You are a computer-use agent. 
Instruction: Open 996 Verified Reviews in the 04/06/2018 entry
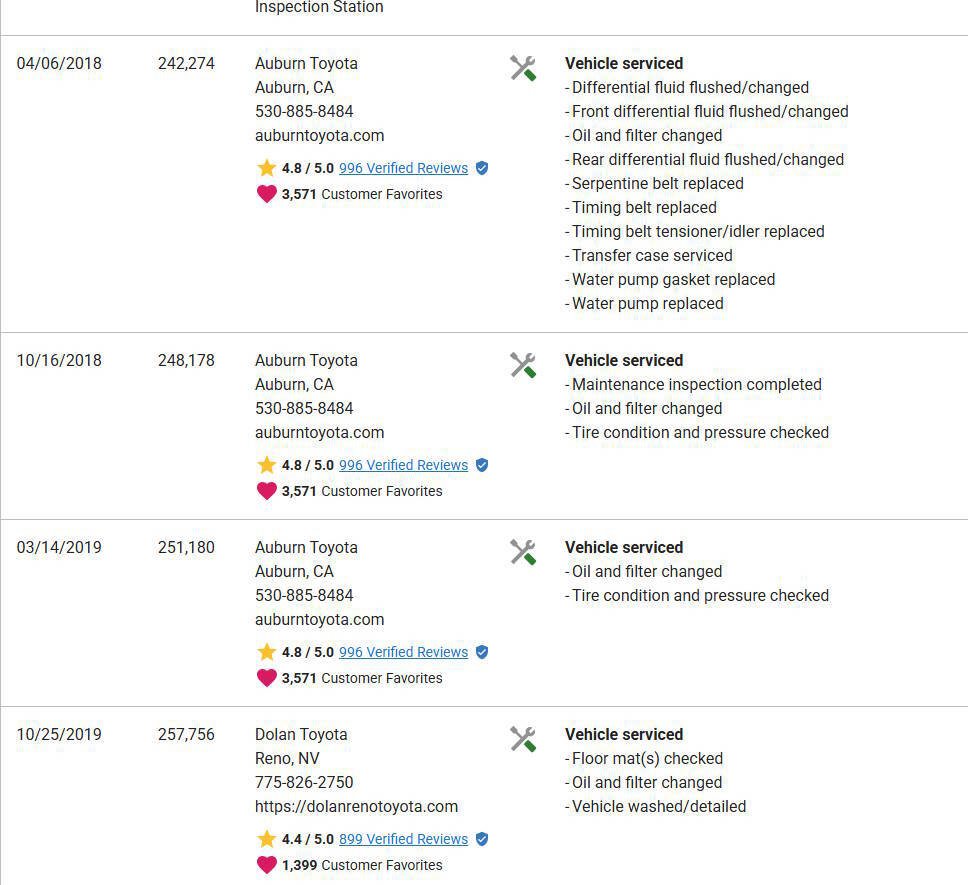pyautogui.click(x=403, y=168)
